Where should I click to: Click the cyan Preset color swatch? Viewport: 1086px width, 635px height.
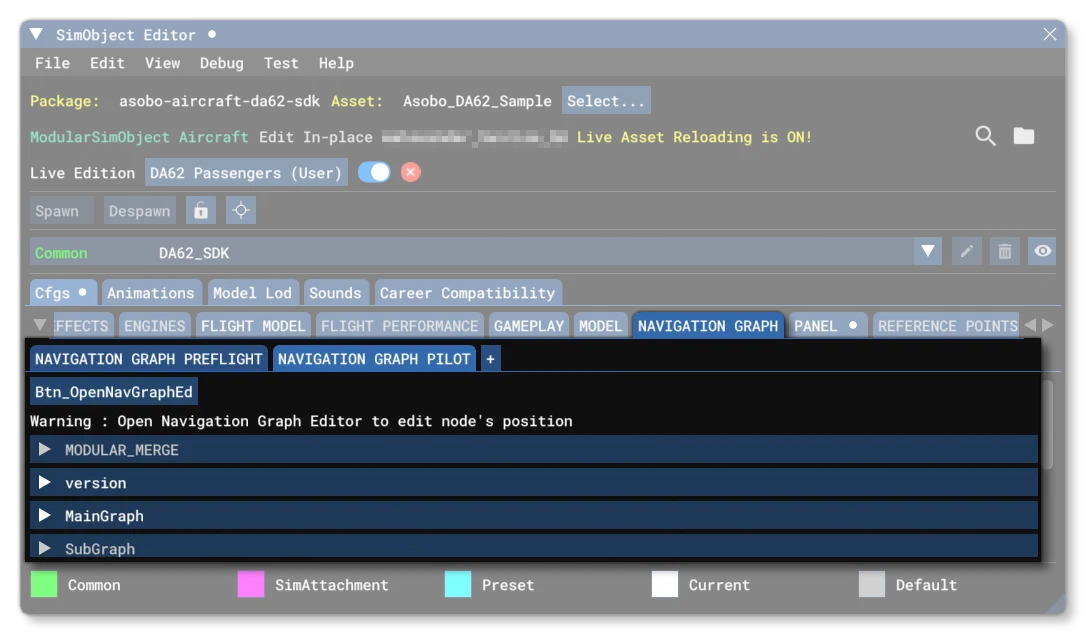tap(458, 584)
